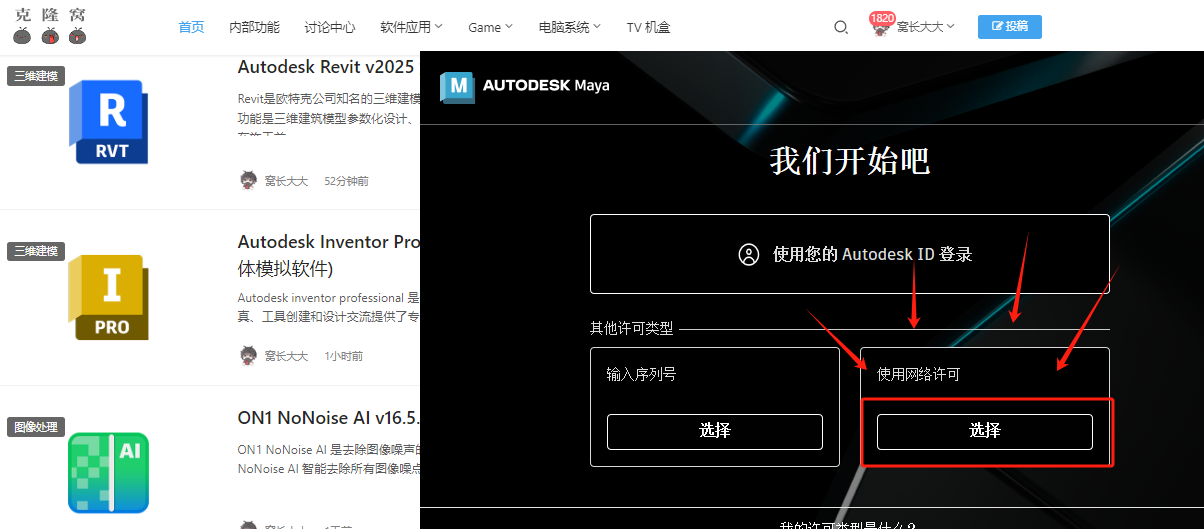This screenshot has width=1204, height=529.
Task: Click 1小时前 timestamp
Action: [343, 356]
